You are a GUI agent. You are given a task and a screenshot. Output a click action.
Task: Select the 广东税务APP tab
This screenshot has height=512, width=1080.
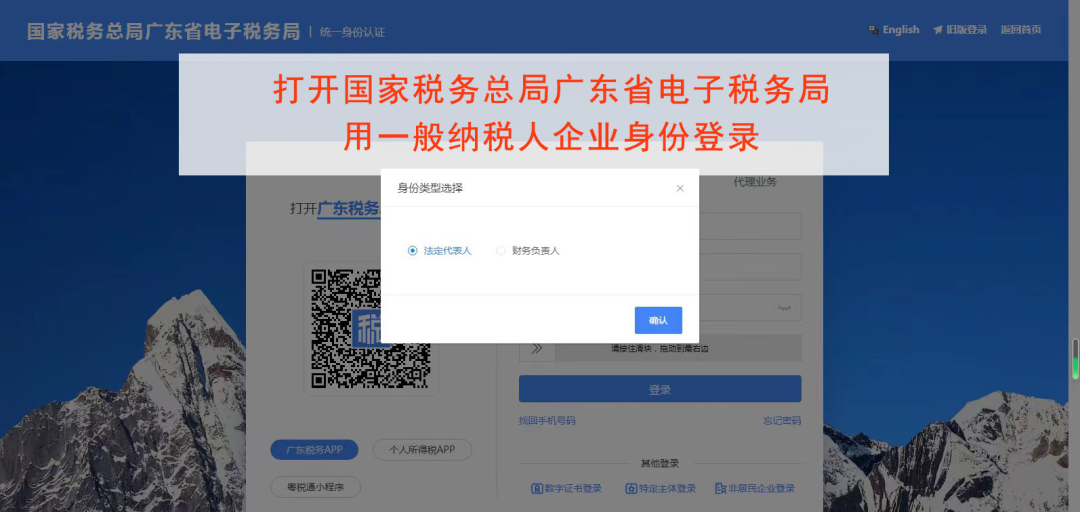pos(315,450)
